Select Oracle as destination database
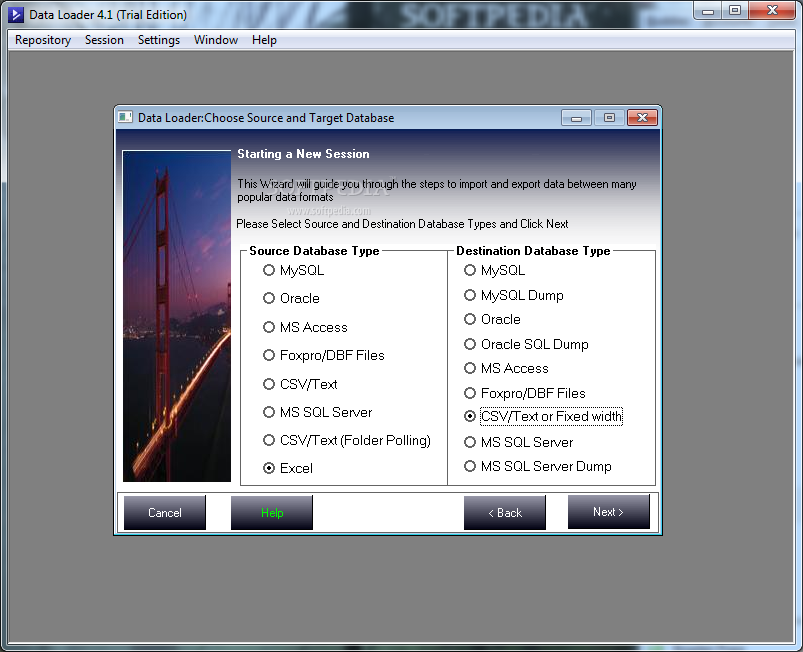803x652 pixels. [x=492, y=320]
